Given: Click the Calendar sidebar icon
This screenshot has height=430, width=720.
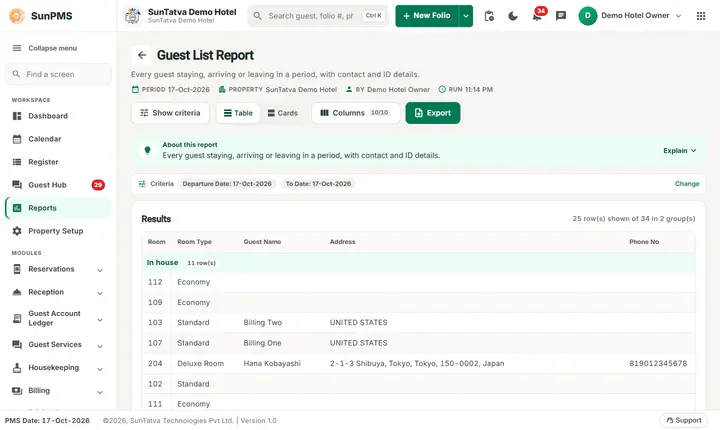Looking at the screenshot, I should [x=17, y=139].
